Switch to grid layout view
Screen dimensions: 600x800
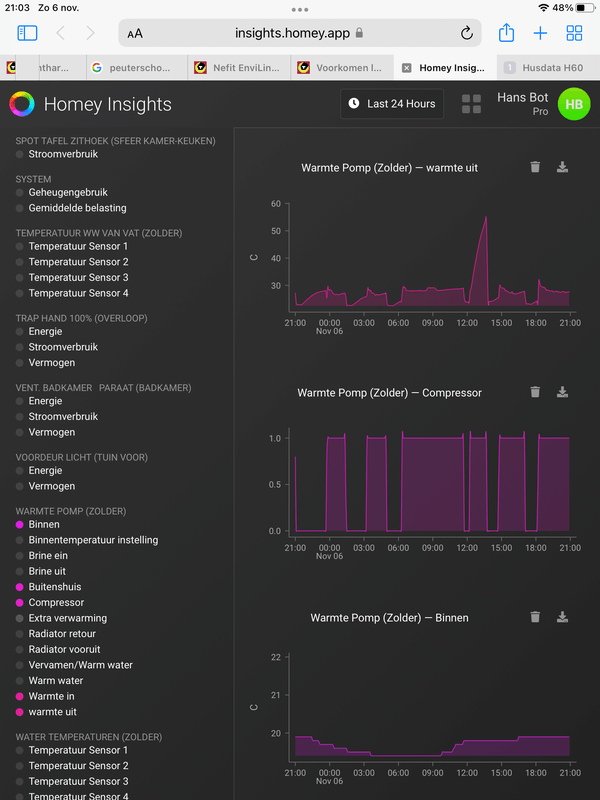(471, 104)
